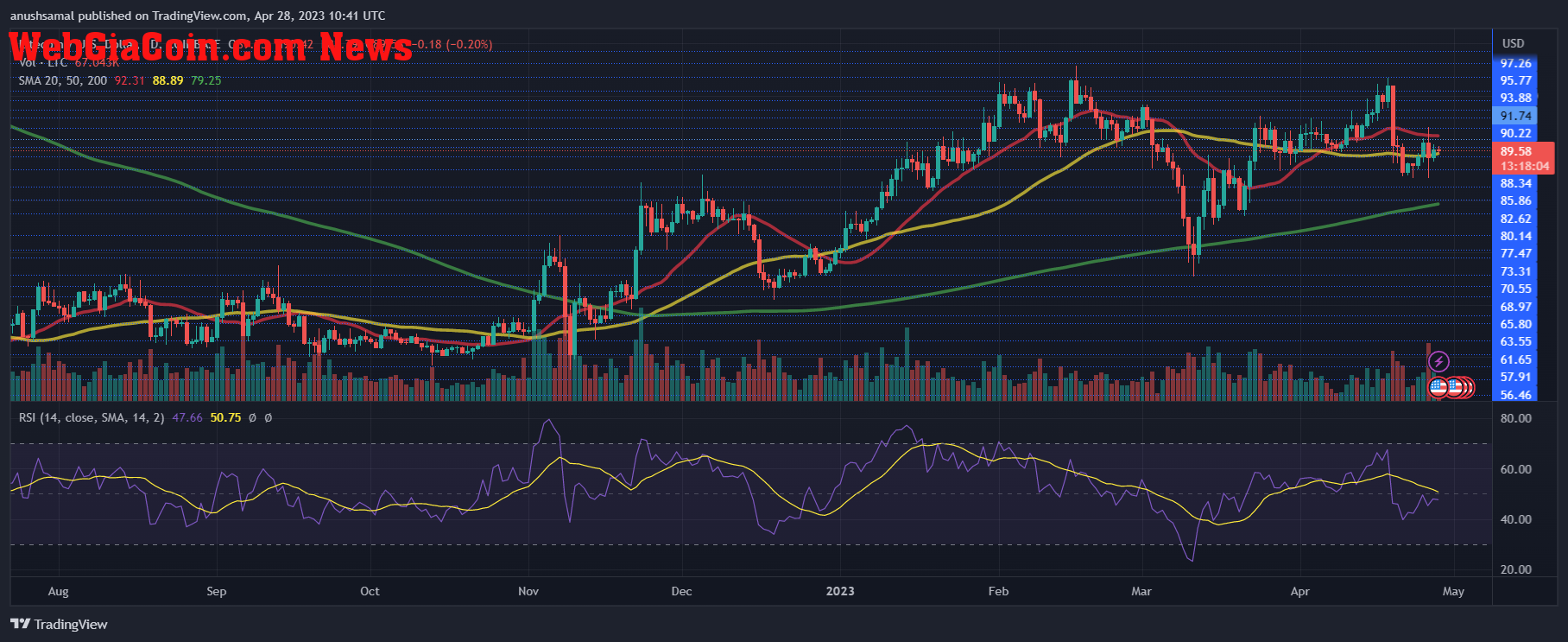Click the 63.55 price level
The image size is (1568, 642).
[x=1516, y=341]
